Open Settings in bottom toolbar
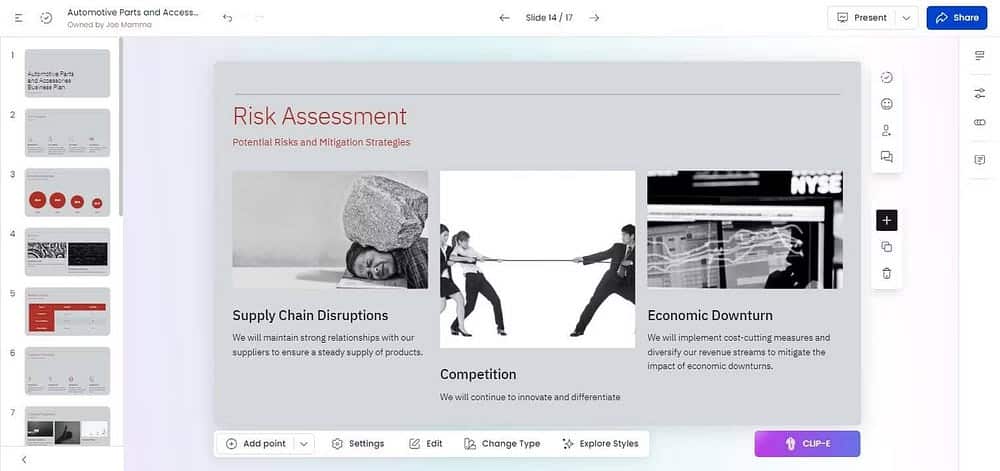The height and width of the screenshot is (471, 1000). (x=357, y=444)
